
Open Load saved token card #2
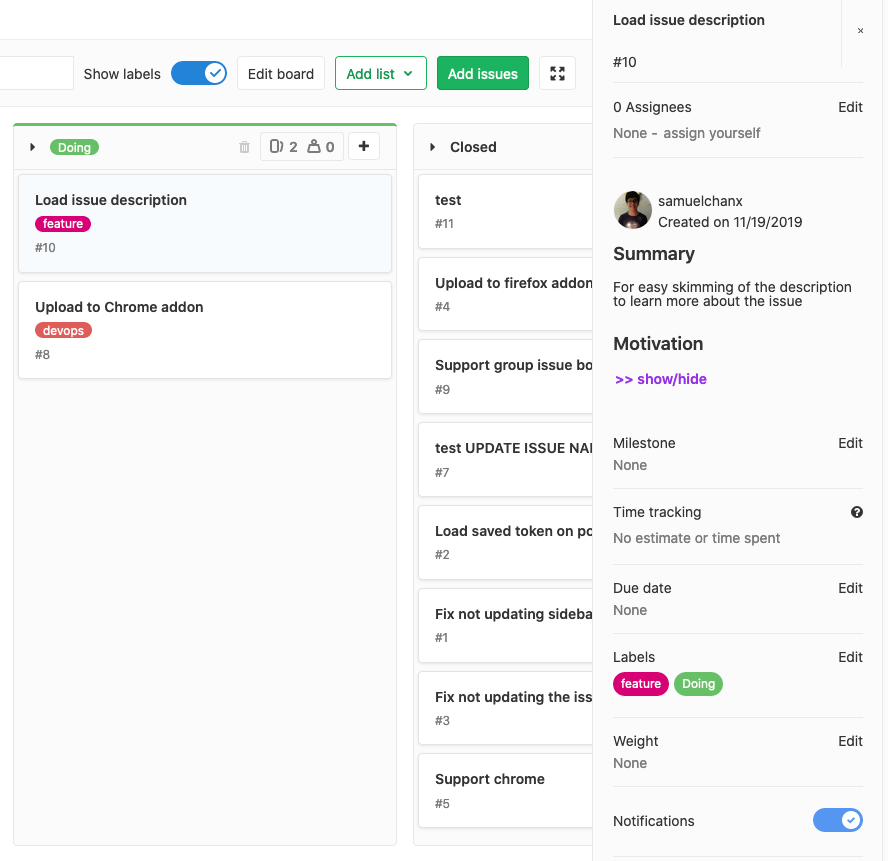click(505, 543)
